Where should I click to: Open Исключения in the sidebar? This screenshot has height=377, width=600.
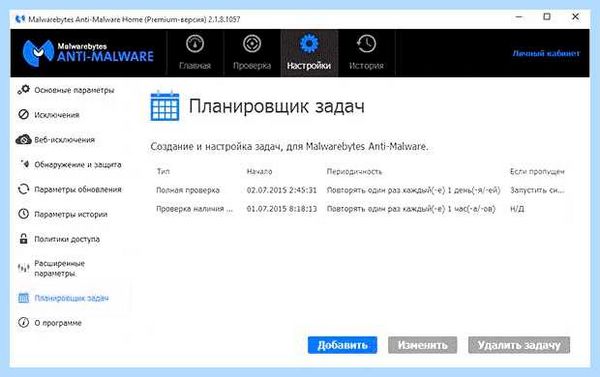[x=57, y=115]
